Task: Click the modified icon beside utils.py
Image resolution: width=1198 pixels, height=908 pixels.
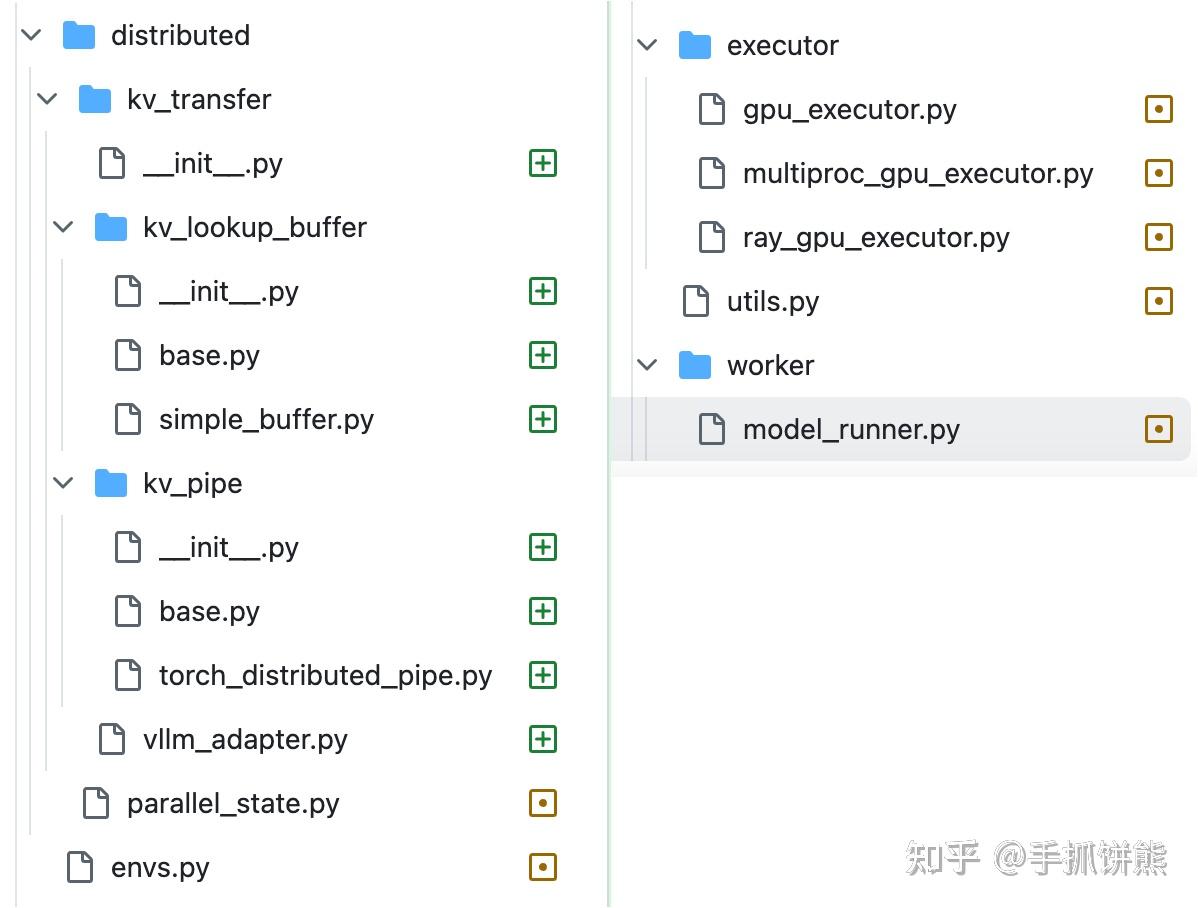Action: point(1158,301)
